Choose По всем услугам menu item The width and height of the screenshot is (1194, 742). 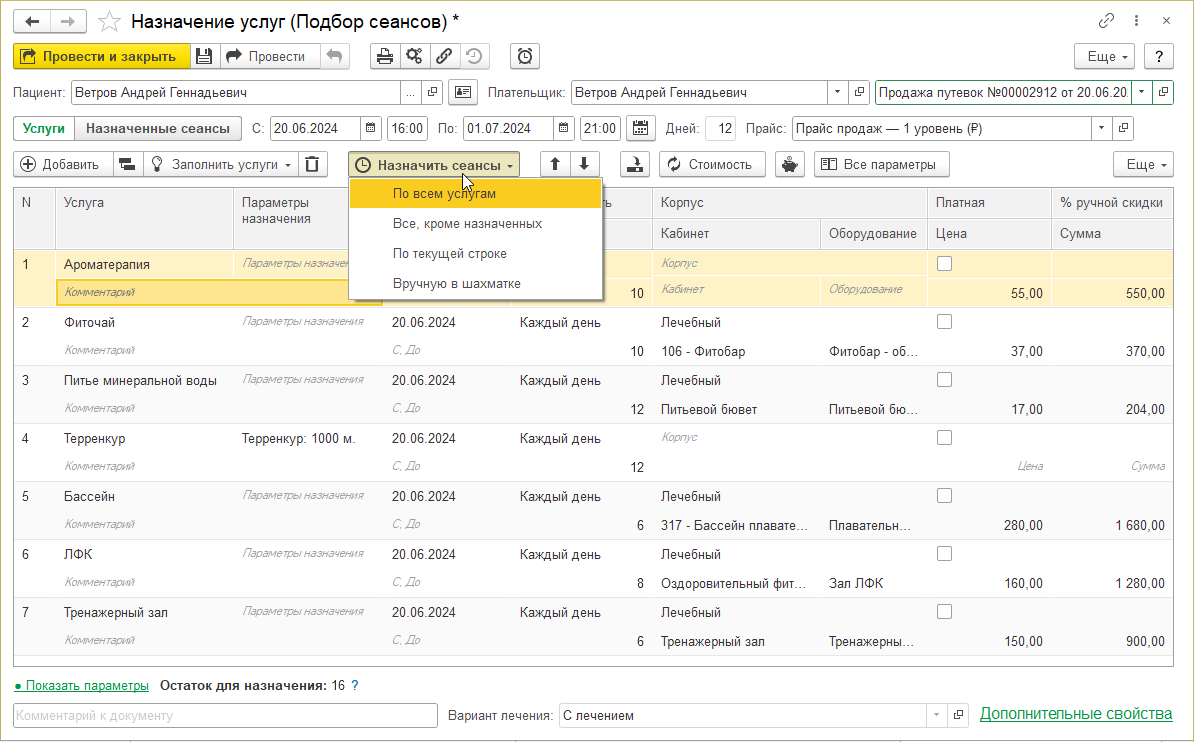475,193
